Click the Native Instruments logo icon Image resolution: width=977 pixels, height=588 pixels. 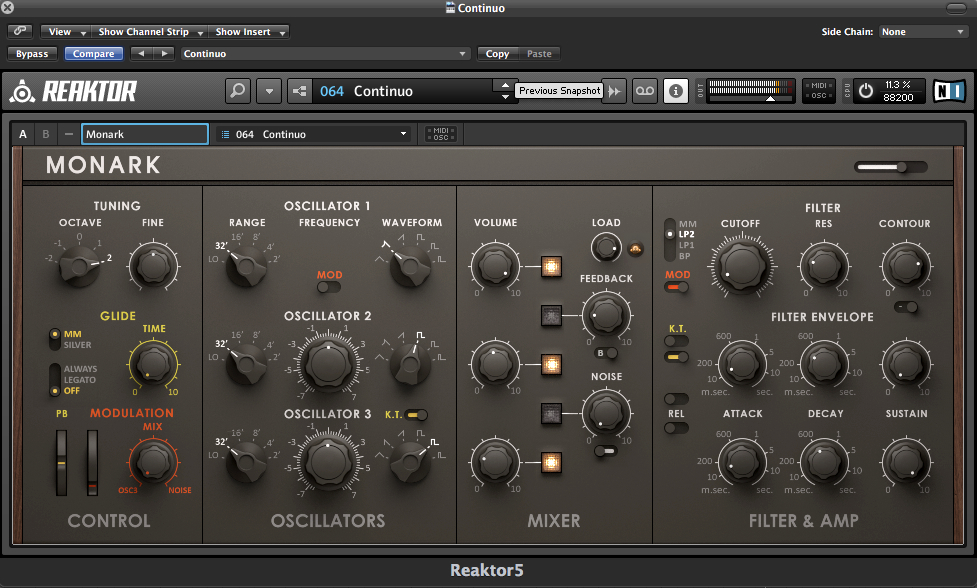(x=948, y=90)
